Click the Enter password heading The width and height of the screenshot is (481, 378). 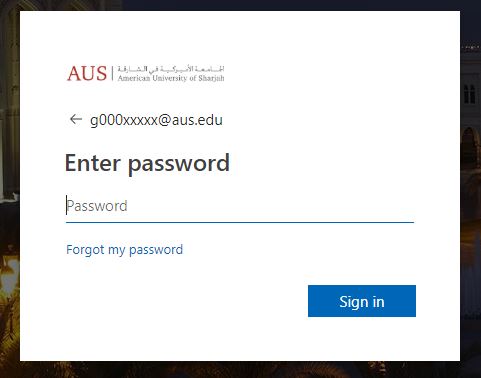147,163
